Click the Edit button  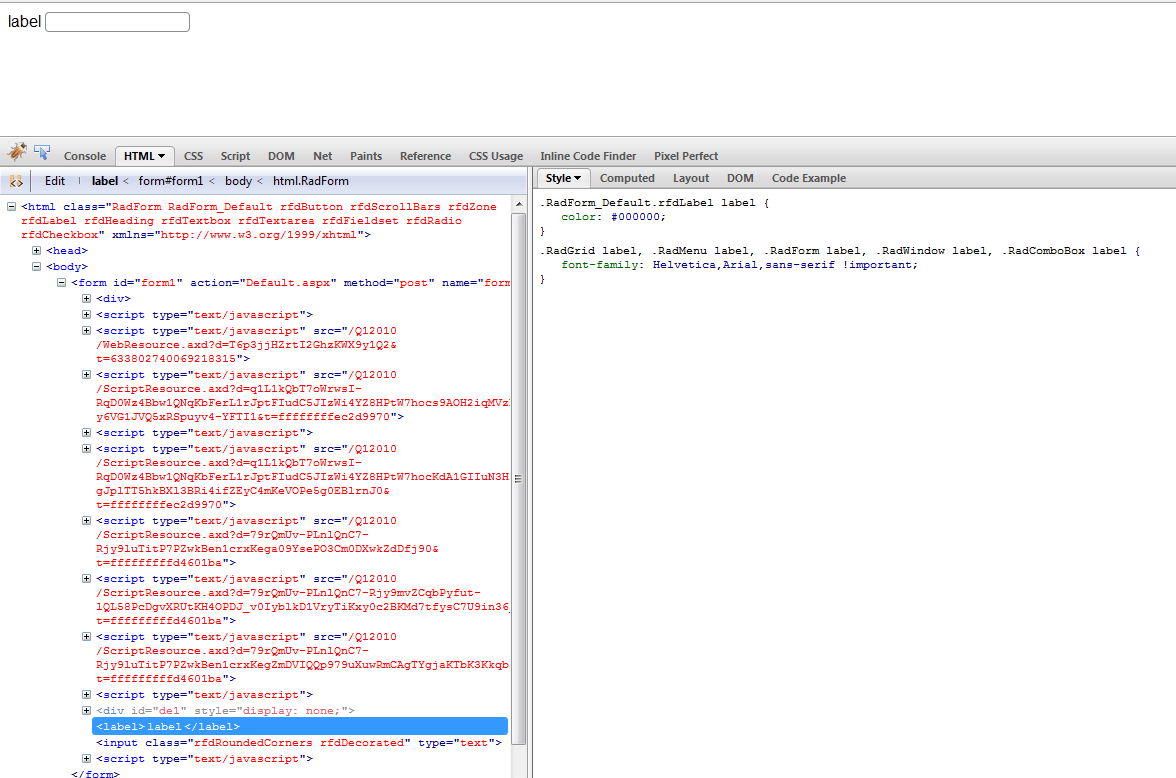[x=55, y=181]
